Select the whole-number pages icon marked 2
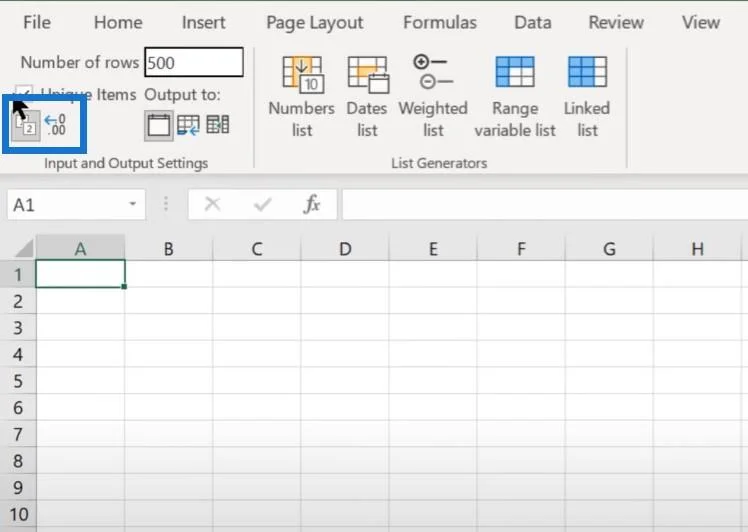This screenshot has height=532, width=748. pyautogui.click(x=26, y=125)
